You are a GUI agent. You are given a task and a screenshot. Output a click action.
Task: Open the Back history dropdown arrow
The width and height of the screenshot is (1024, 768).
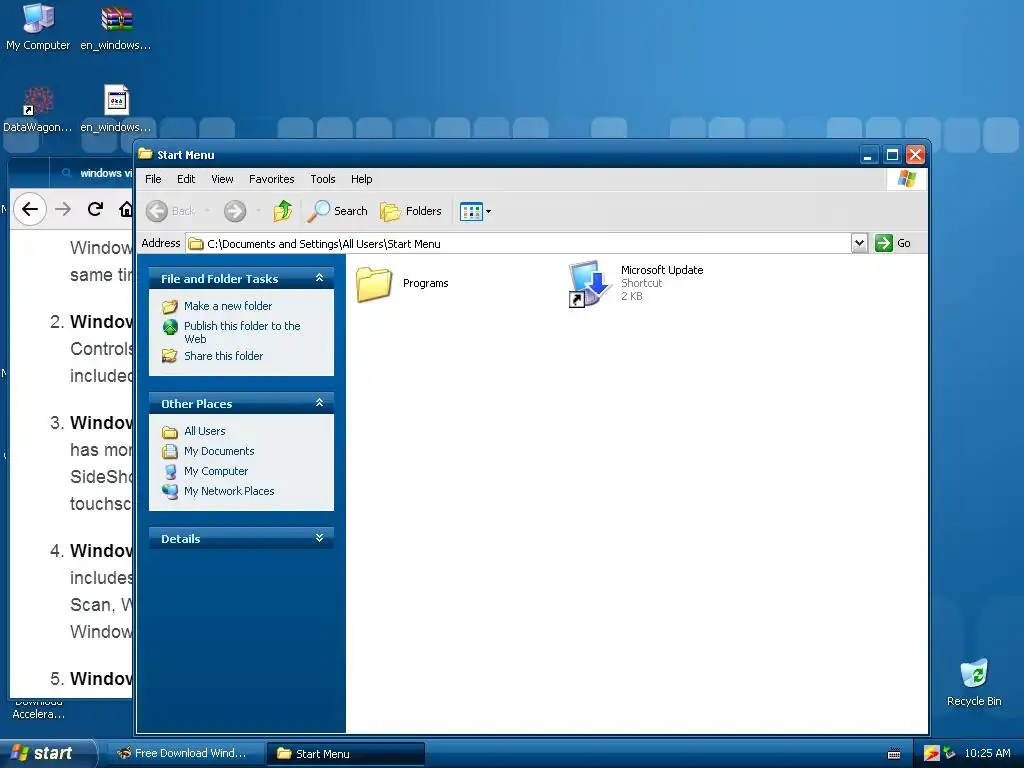(207, 211)
